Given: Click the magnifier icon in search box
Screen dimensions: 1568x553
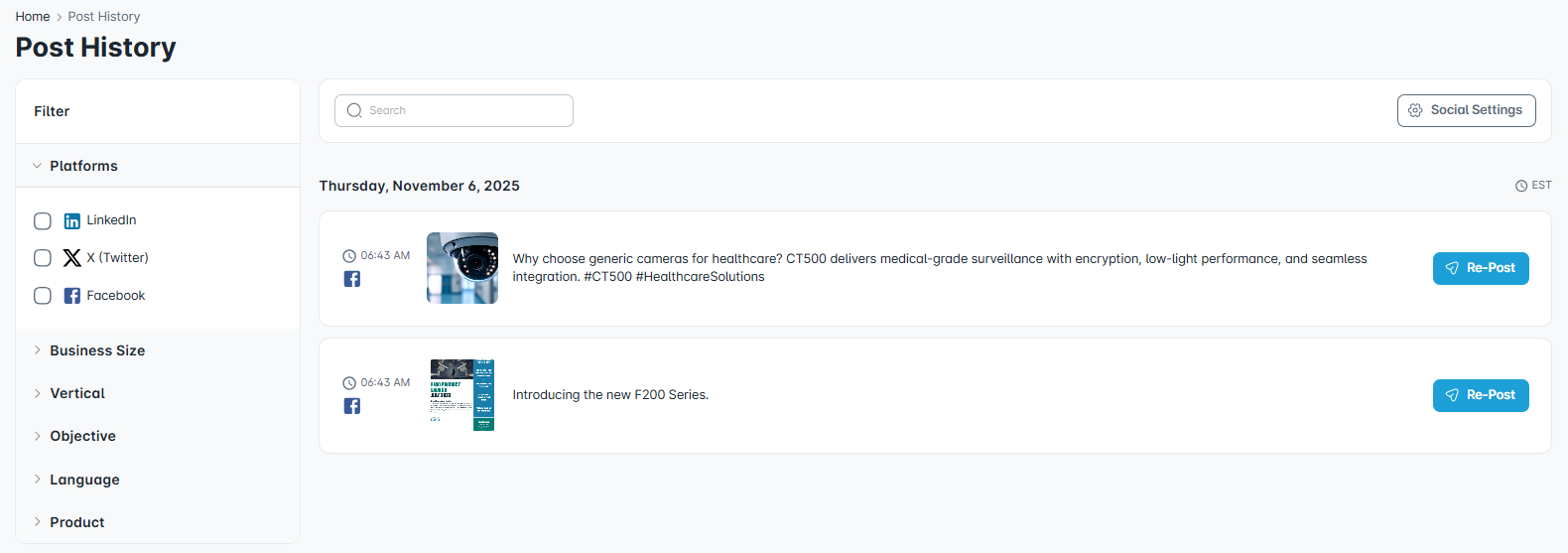Looking at the screenshot, I should [354, 111].
